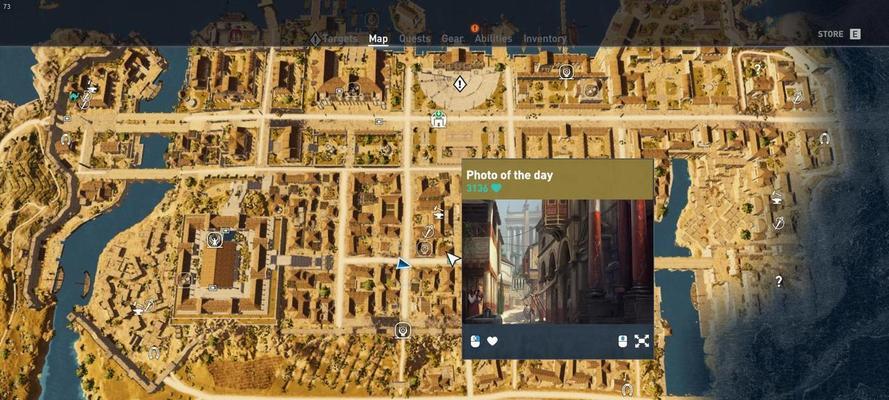Switch to the Quests tab
The height and width of the screenshot is (400, 889).
pyautogui.click(x=414, y=39)
